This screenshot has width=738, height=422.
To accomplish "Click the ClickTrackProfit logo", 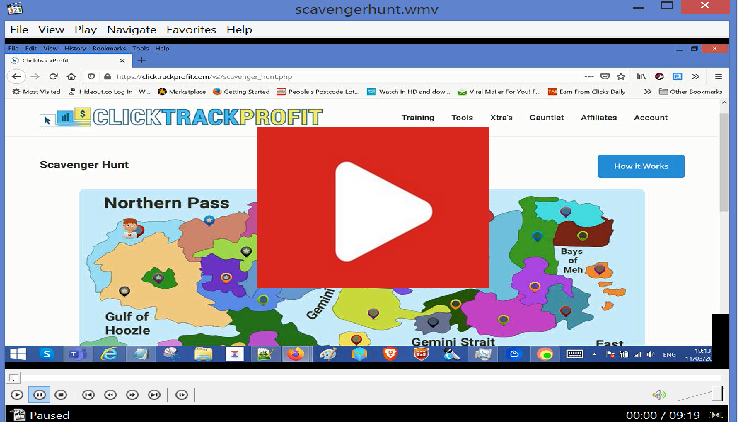I will pos(181,117).
